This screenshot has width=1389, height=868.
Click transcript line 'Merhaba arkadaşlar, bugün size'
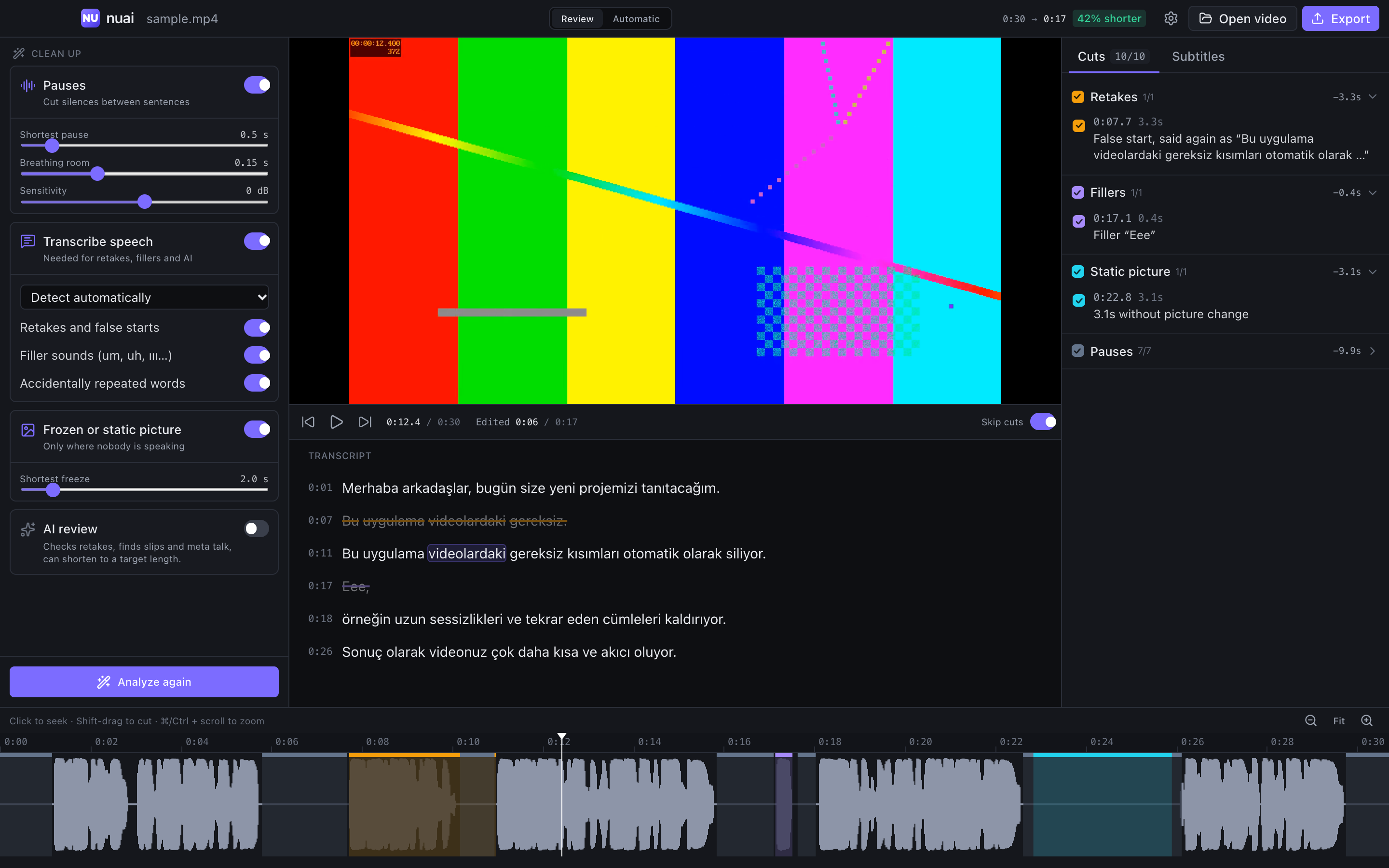(x=531, y=488)
